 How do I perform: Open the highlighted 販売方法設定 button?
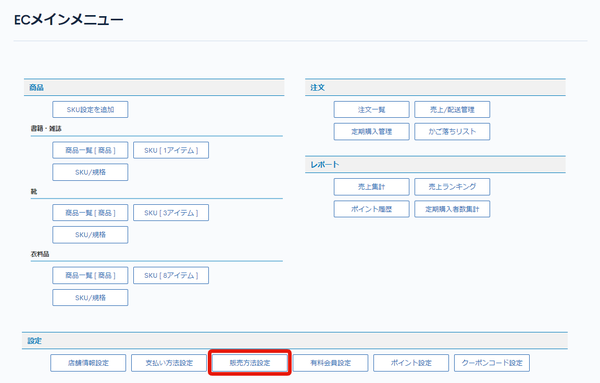tap(250, 363)
